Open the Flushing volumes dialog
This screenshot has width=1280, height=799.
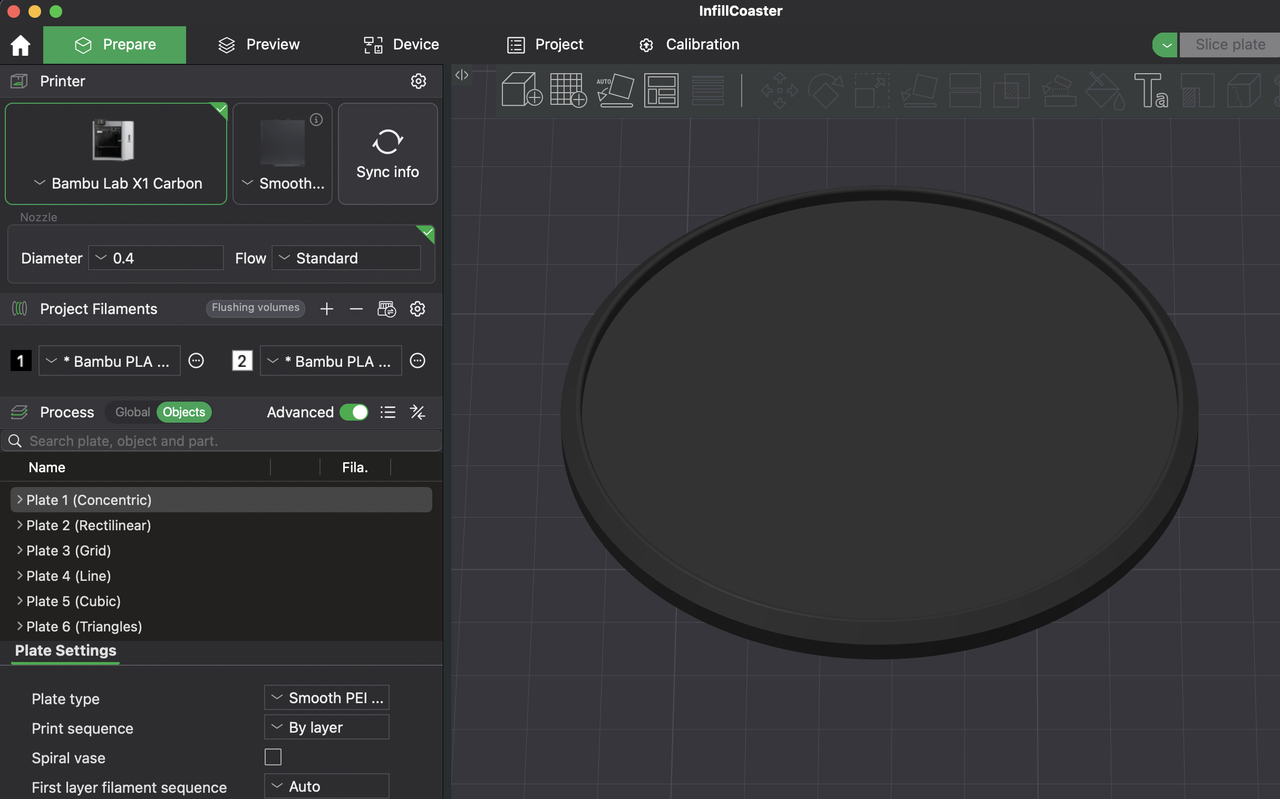point(255,308)
